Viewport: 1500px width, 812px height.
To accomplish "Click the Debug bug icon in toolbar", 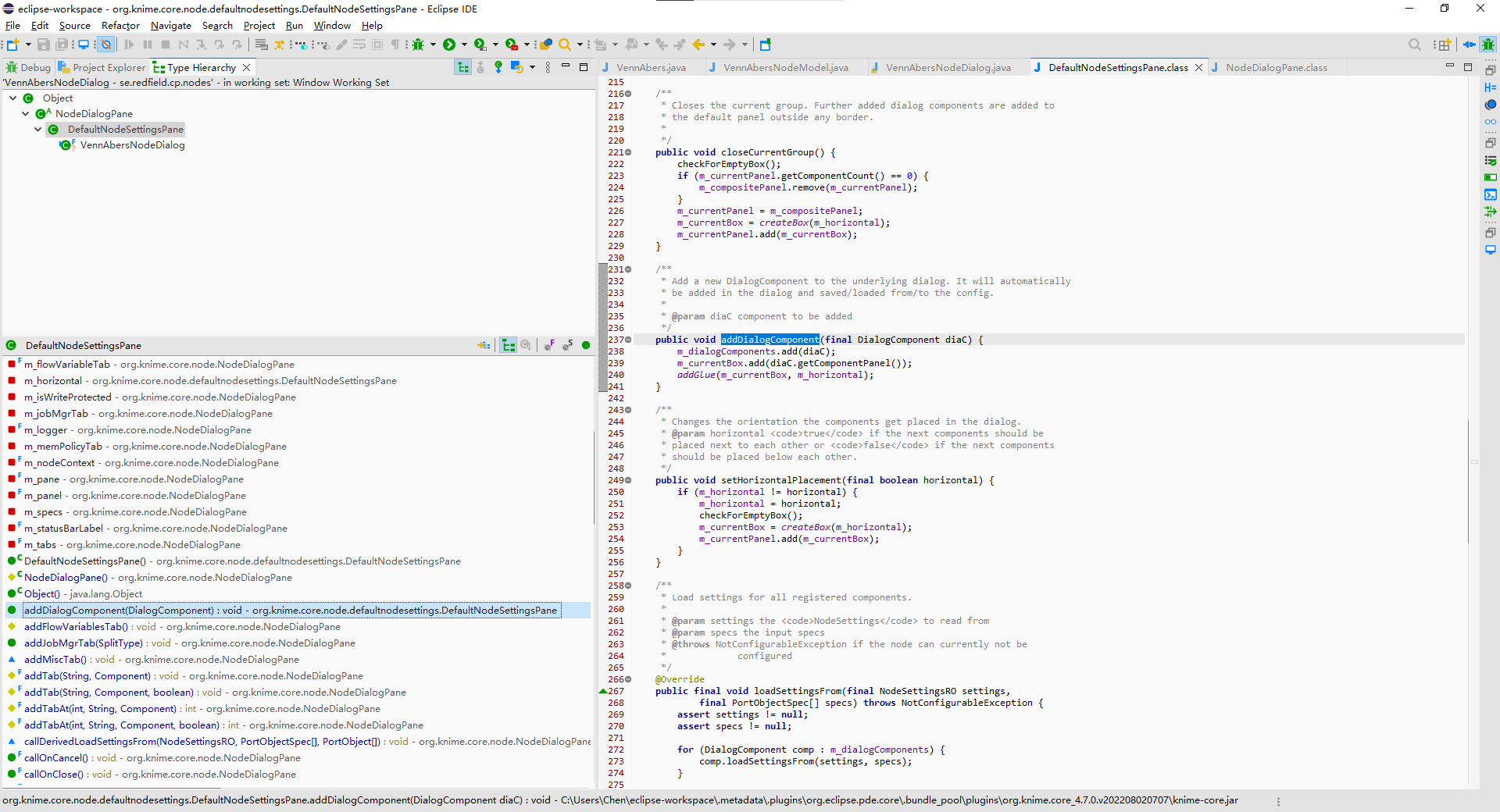I will (x=418, y=45).
